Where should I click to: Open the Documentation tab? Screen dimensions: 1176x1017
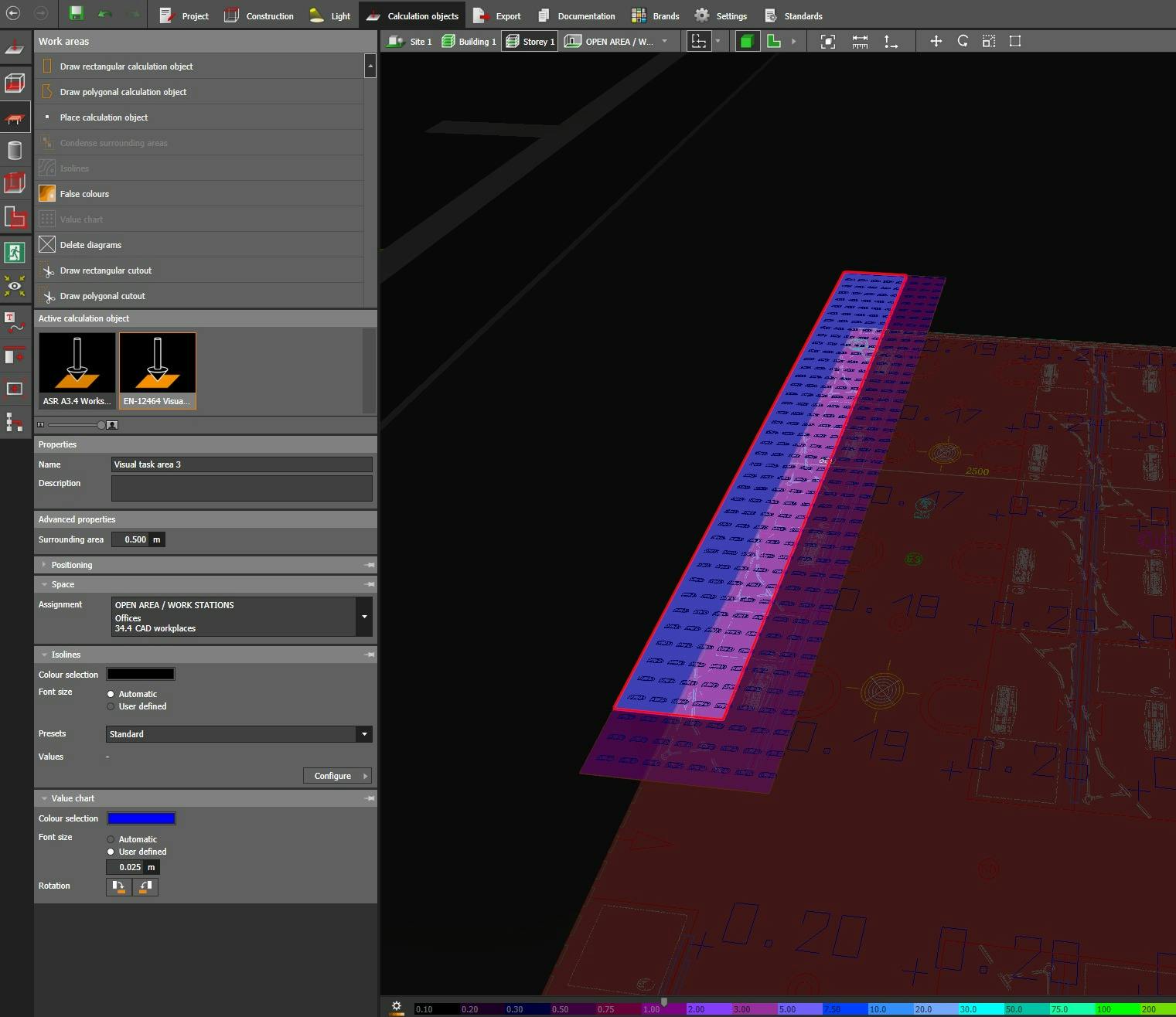pos(577,15)
